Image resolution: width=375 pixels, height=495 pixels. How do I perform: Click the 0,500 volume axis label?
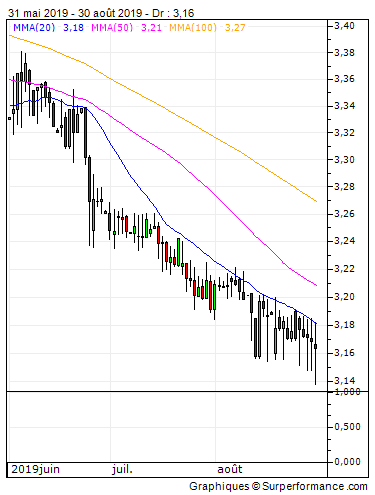tap(347, 427)
